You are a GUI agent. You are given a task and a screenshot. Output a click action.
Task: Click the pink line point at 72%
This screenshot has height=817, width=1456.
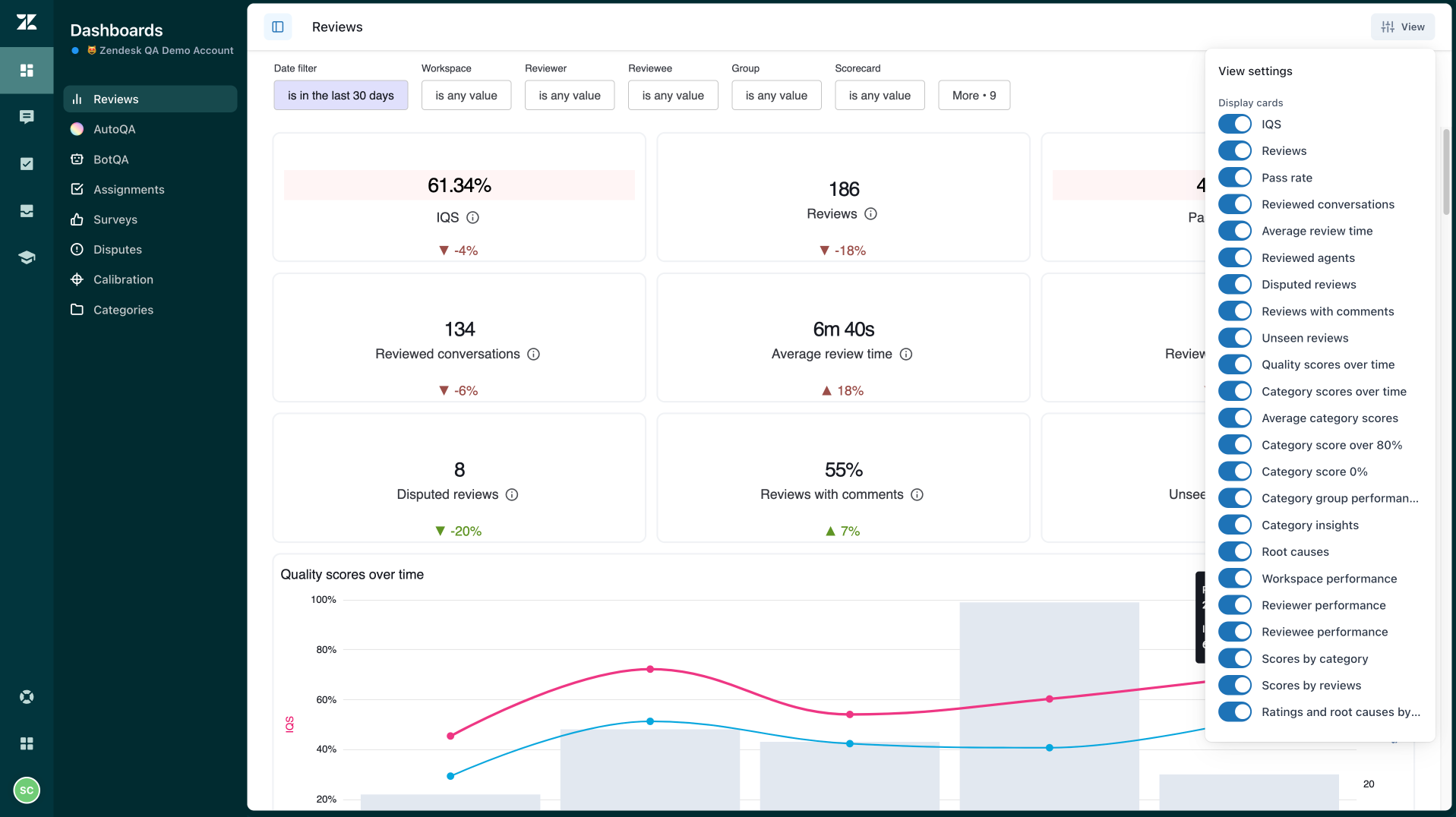tap(650, 669)
